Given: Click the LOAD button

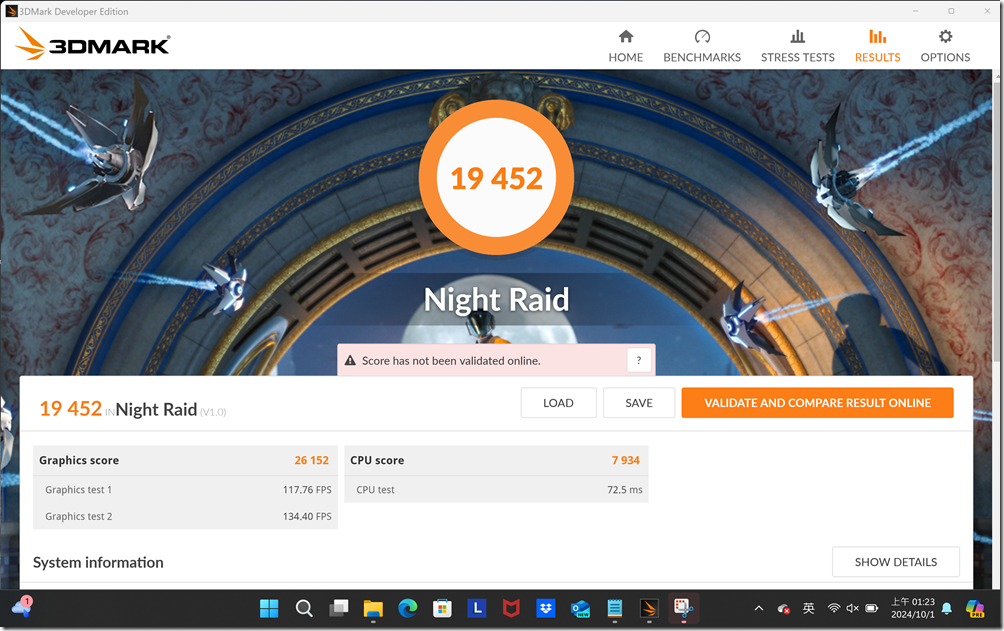Looking at the screenshot, I should pos(558,402).
